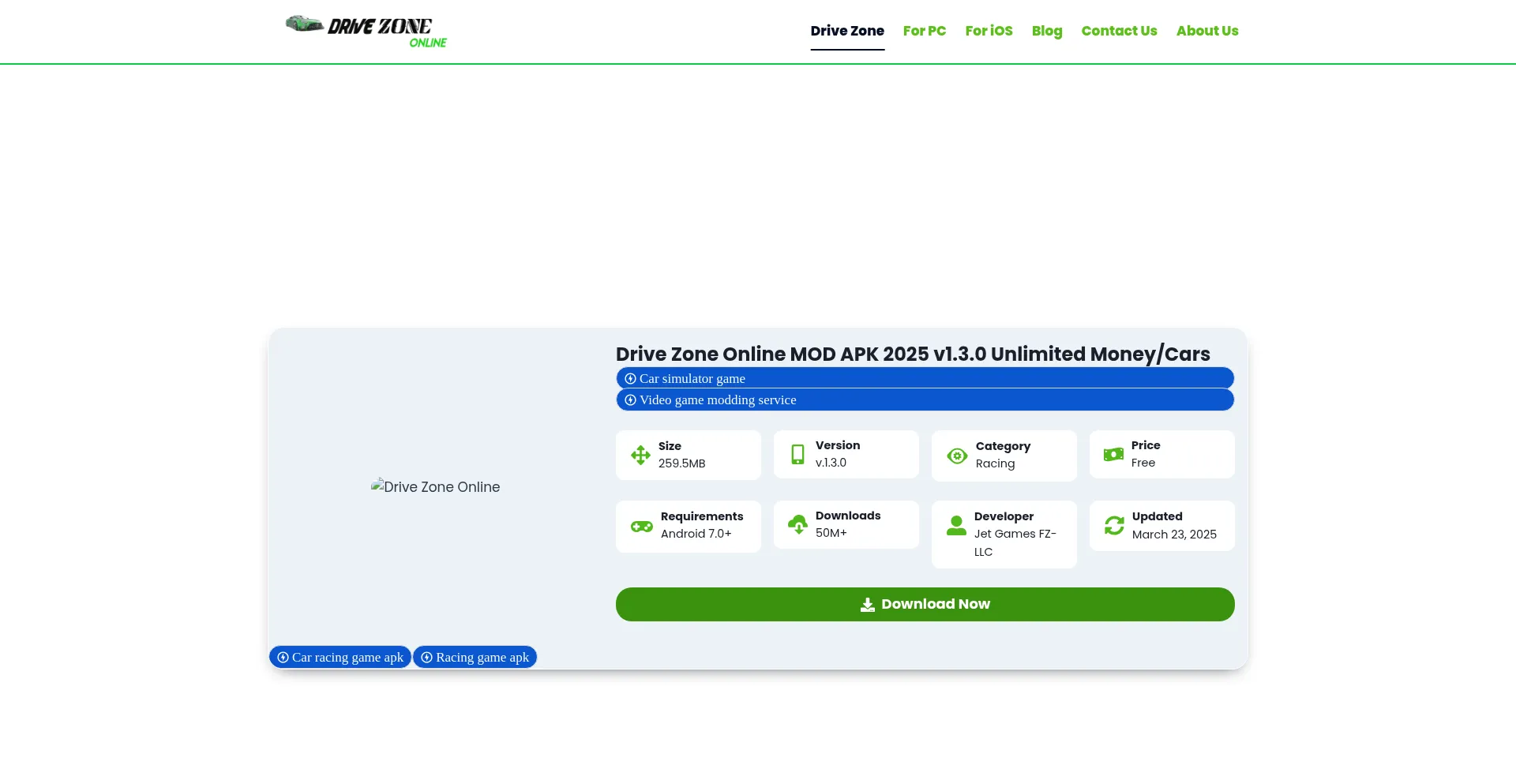
Task: Click the Version phone icon
Action: pos(797,454)
